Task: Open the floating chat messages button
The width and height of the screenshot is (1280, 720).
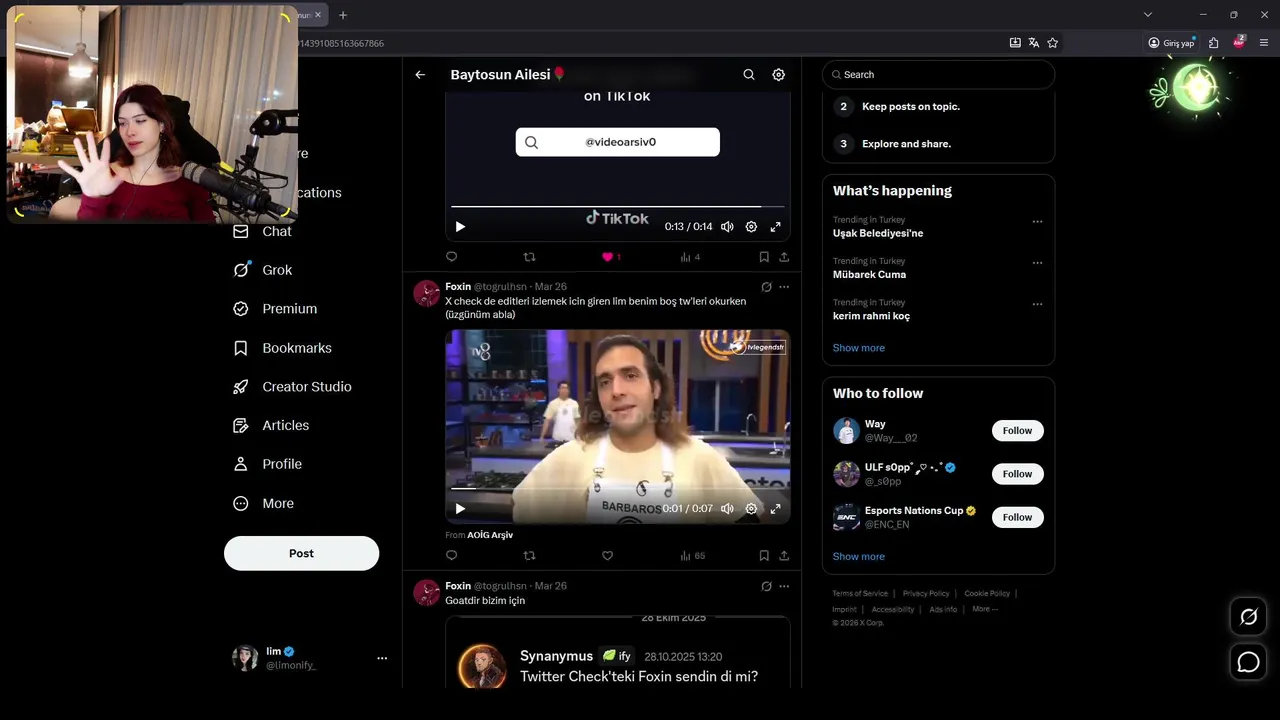Action: (x=1249, y=662)
